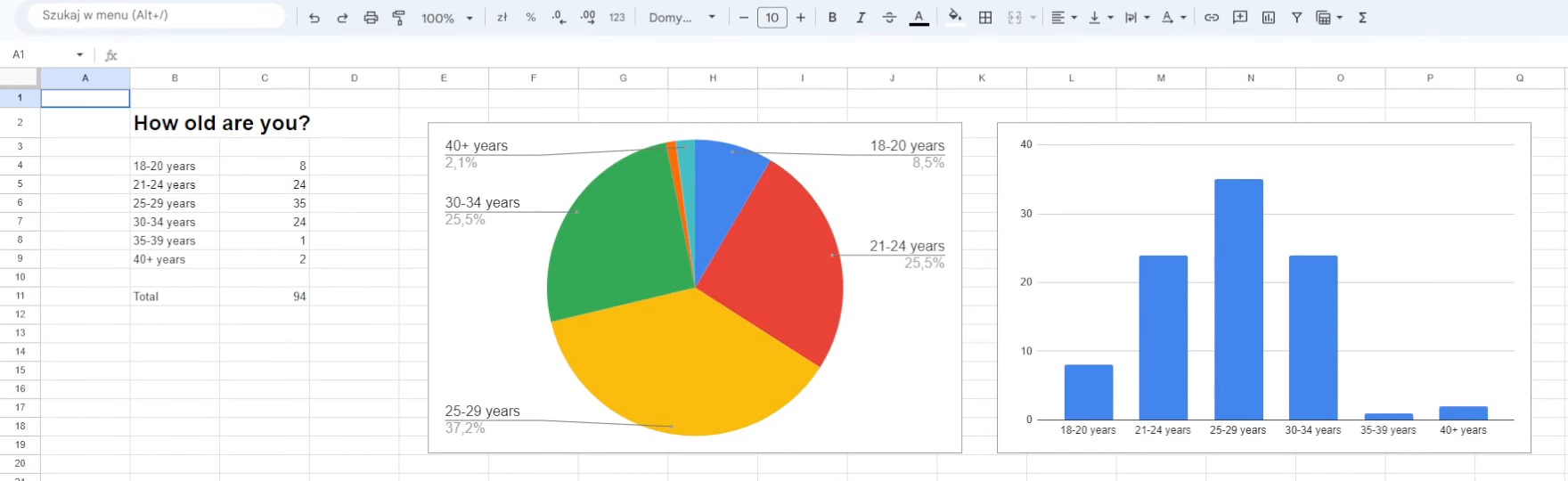Open the functions sigma menu

point(1362,18)
